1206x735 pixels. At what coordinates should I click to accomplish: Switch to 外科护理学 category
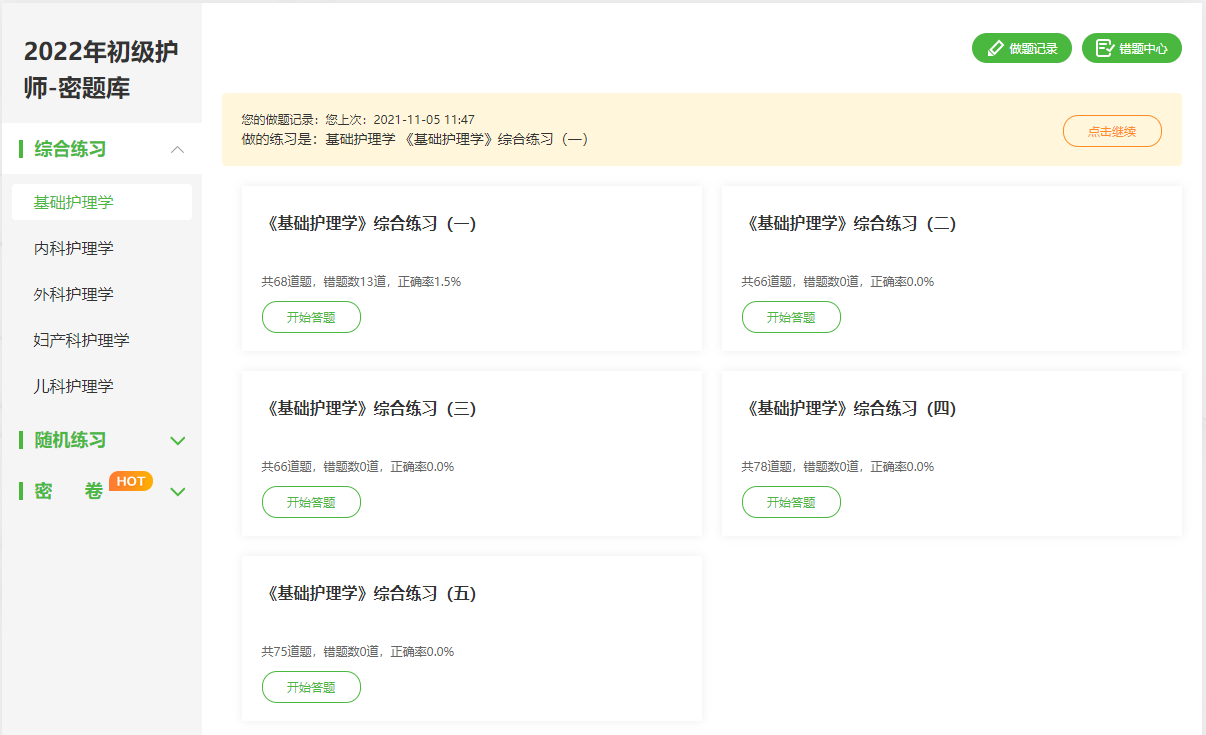pyautogui.click(x=74, y=294)
